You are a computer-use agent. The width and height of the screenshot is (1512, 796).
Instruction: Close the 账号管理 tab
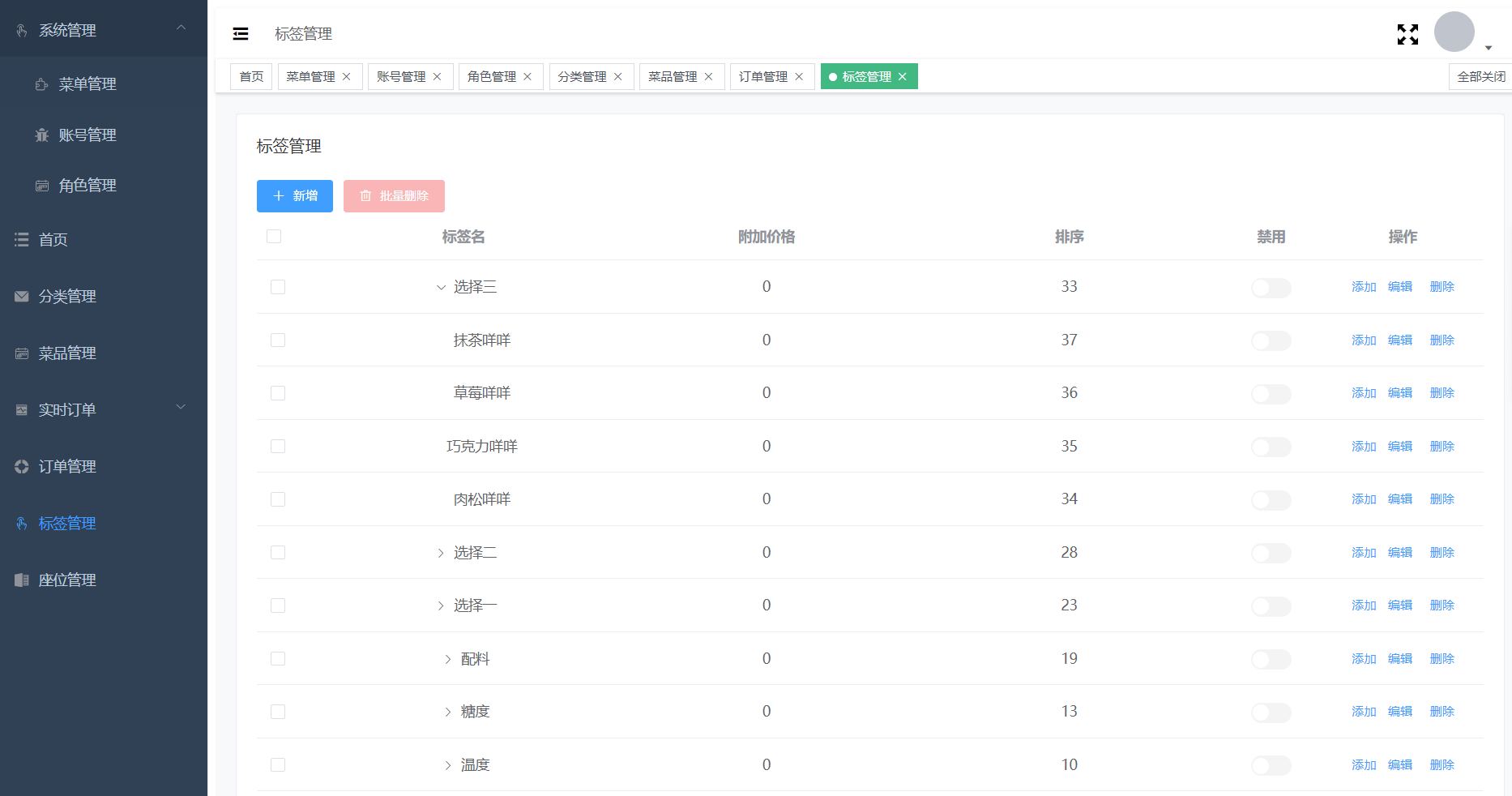click(x=438, y=76)
